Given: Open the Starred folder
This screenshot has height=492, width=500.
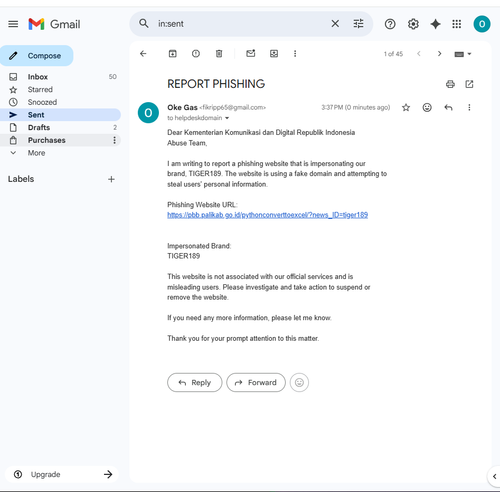Looking at the screenshot, I should click(x=60, y=89).
